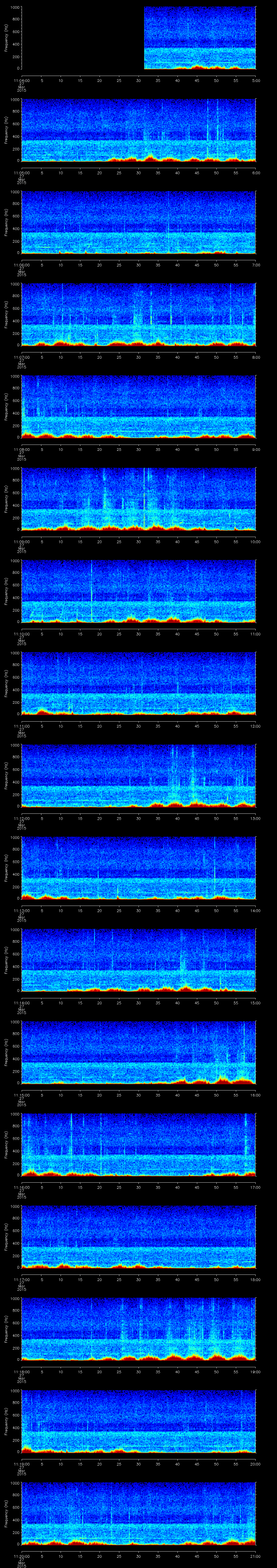Select the 11:14:00 time axis label
277x1568 pixels.
point(21,1003)
